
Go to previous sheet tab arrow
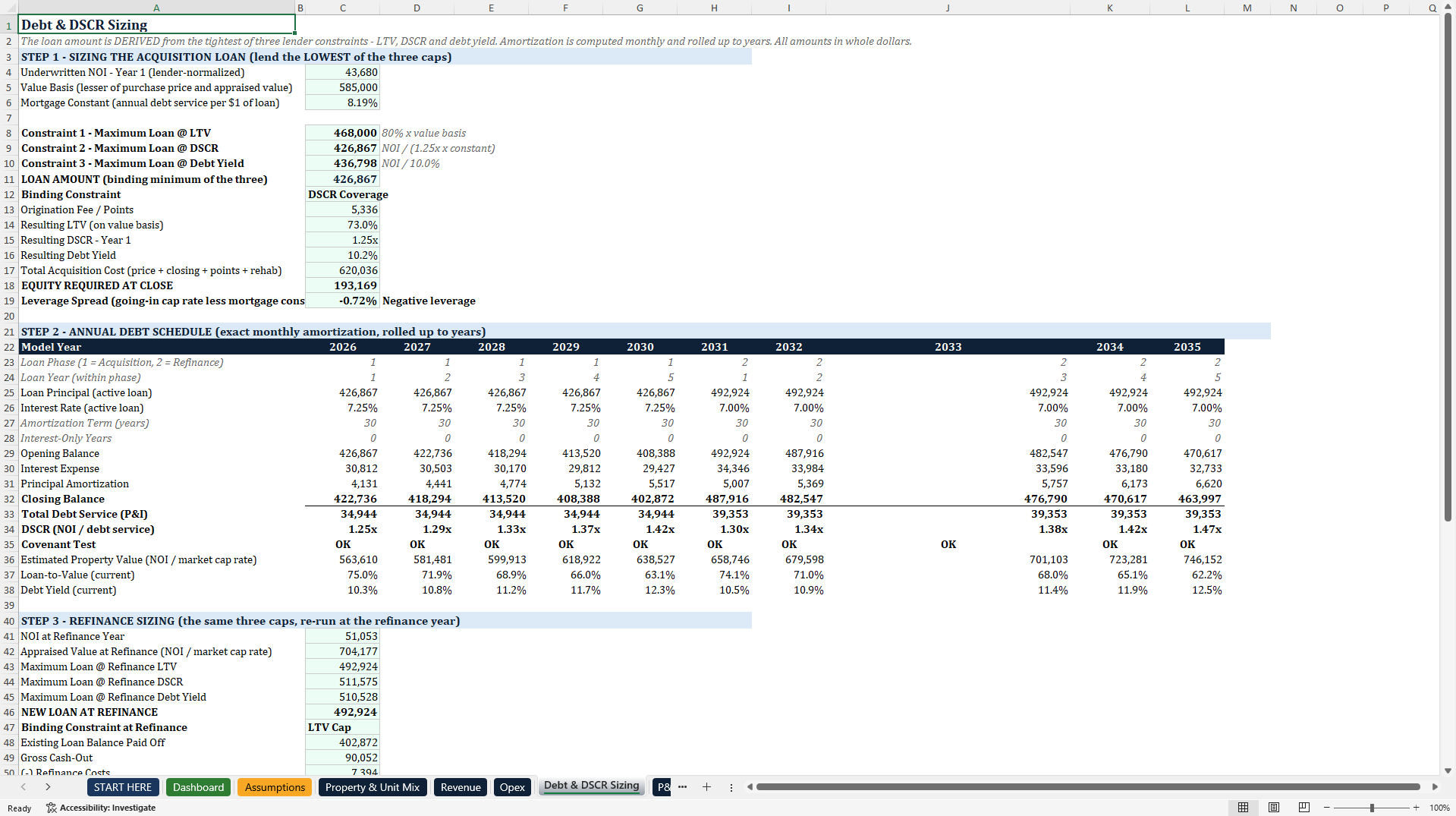pyautogui.click(x=24, y=787)
